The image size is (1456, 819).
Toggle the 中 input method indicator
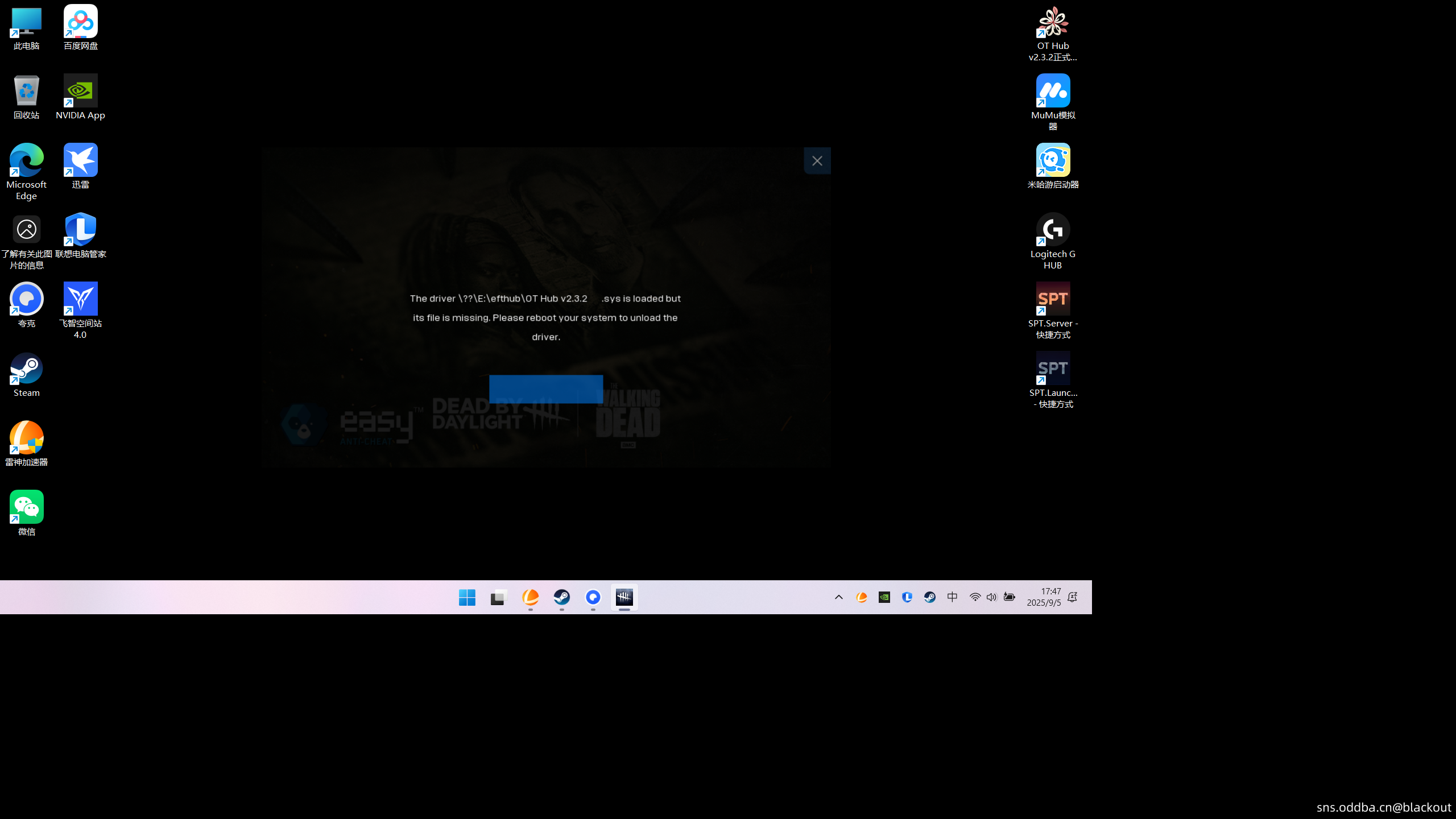[x=953, y=597]
